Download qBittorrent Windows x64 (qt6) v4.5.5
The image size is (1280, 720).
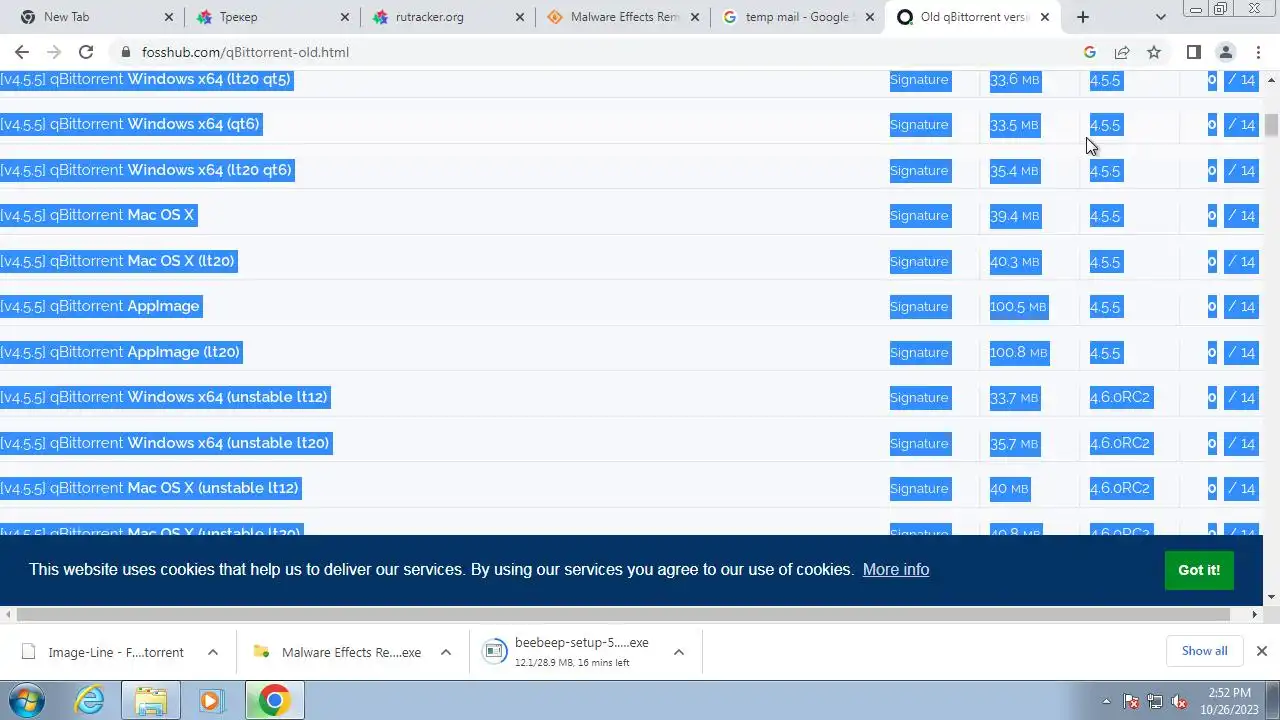point(130,124)
